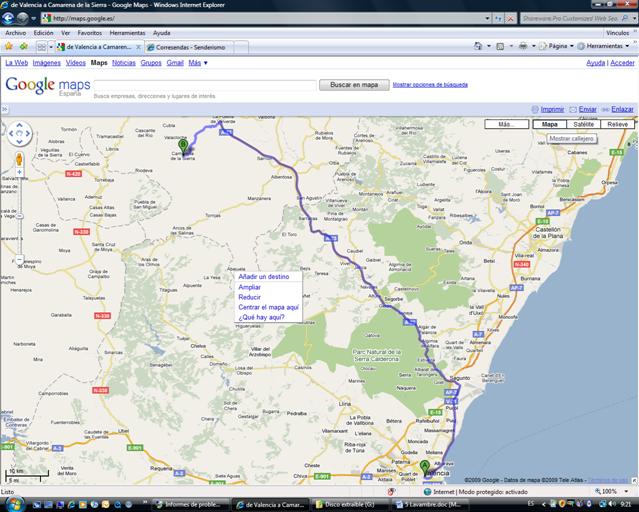Image resolution: width=639 pixels, height=512 pixels.
Task: Choose ¿Qué hay aquí? from context menu
Action: tap(261, 317)
